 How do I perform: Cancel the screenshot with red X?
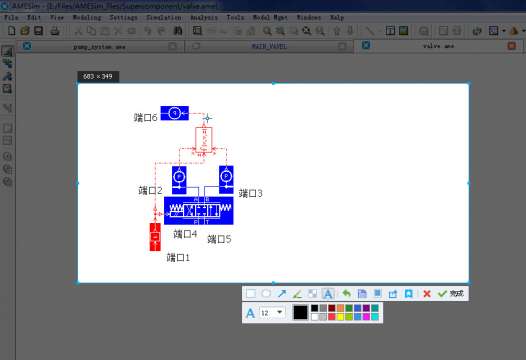(427, 294)
